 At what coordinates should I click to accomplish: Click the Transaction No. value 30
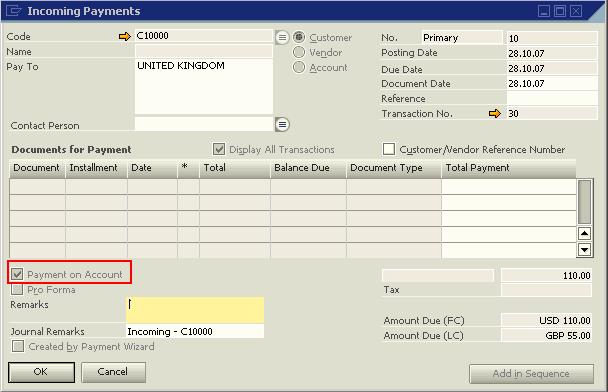pos(552,113)
